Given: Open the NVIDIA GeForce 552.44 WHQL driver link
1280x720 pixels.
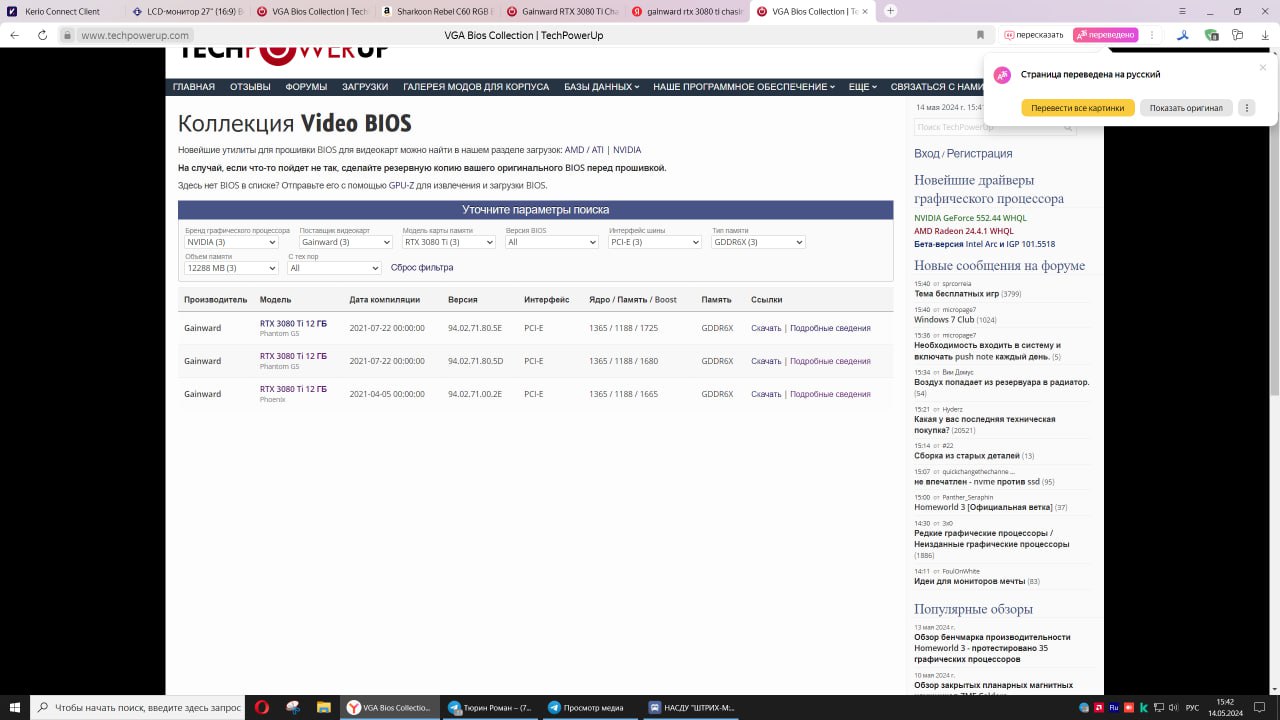Looking at the screenshot, I should coord(970,218).
